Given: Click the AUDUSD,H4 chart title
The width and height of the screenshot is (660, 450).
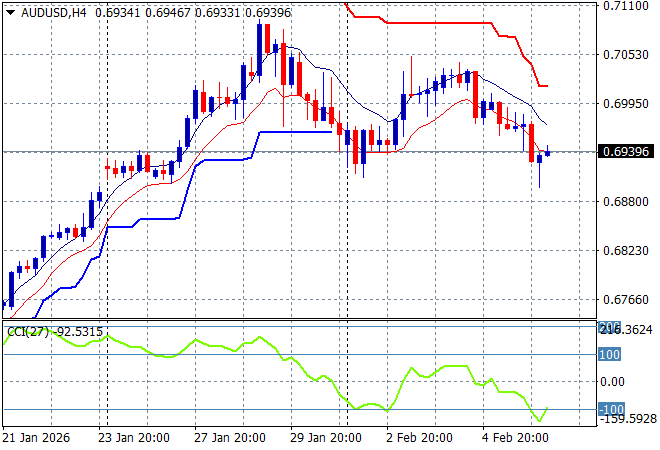Looking at the screenshot, I should [x=54, y=13].
